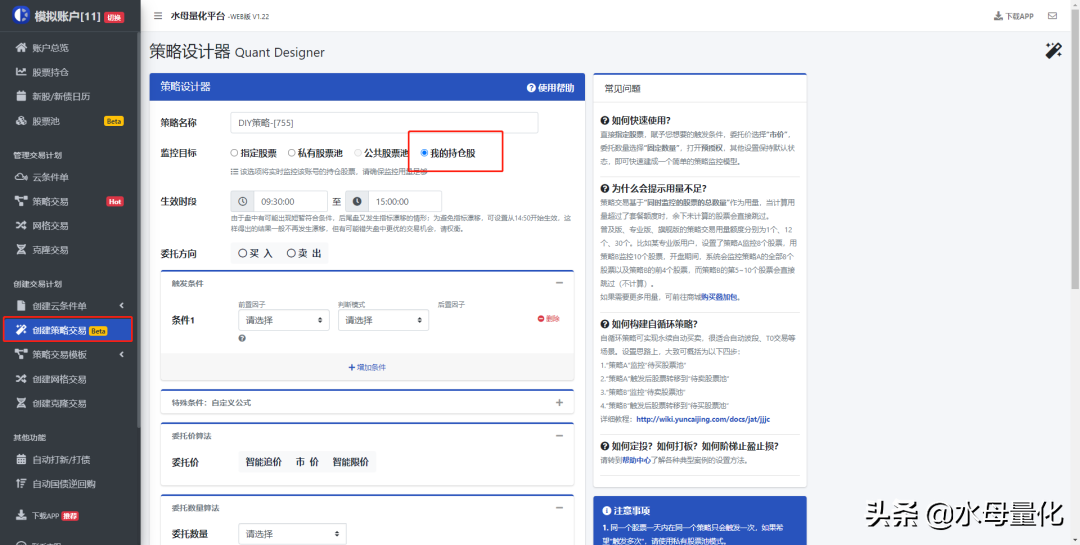Image resolution: width=1080 pixels, height=545 pixels.
Task: Click the magic wand icon at top right
Action: [1053, 50]
